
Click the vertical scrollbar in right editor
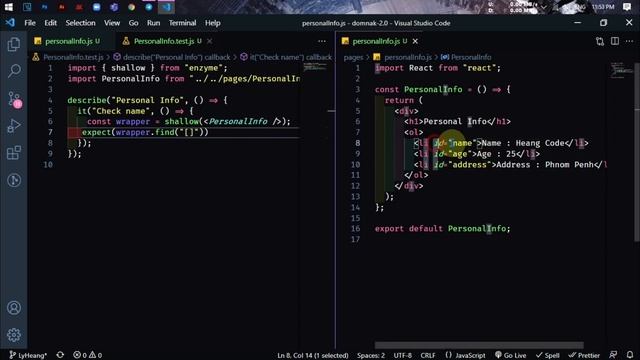pos(637,151)
